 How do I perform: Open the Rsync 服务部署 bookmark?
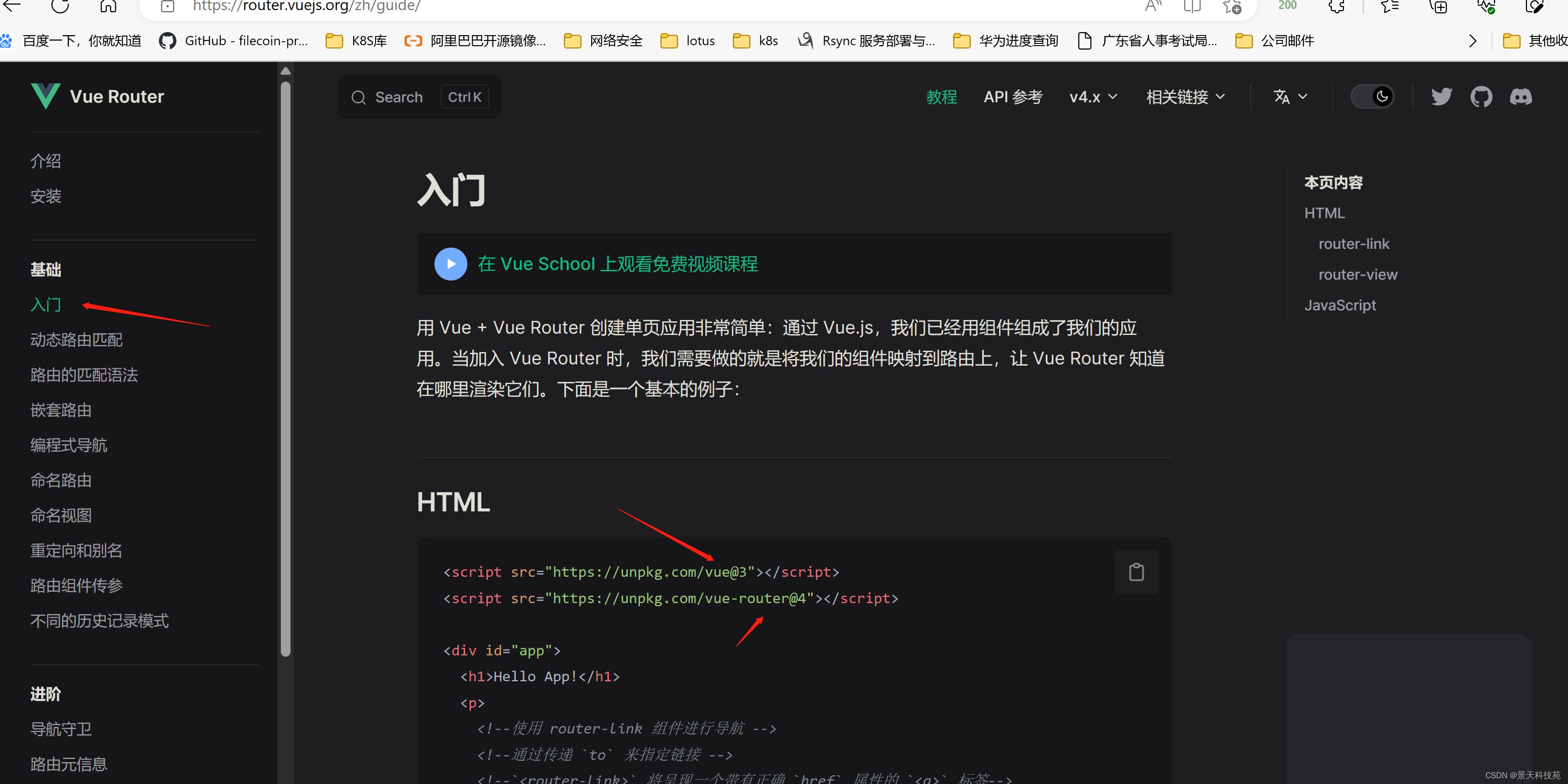point(866,41)
